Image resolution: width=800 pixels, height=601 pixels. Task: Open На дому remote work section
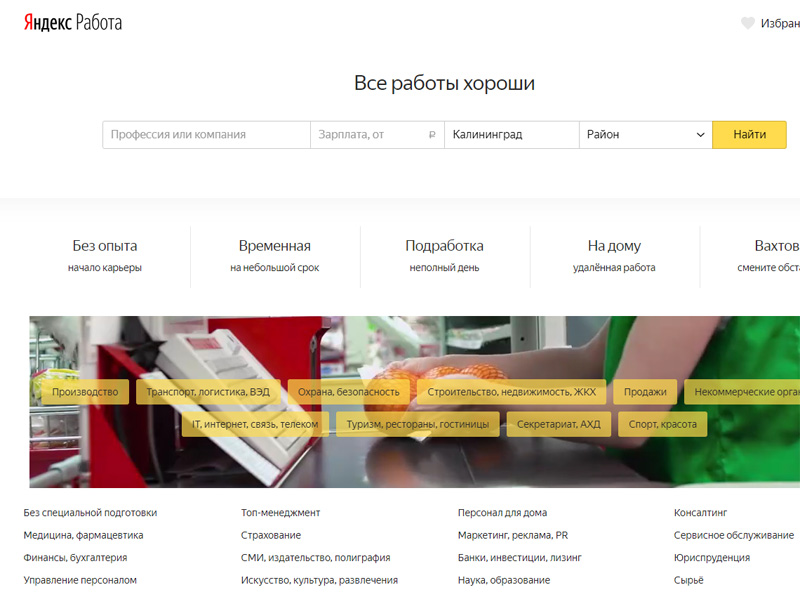614,255
